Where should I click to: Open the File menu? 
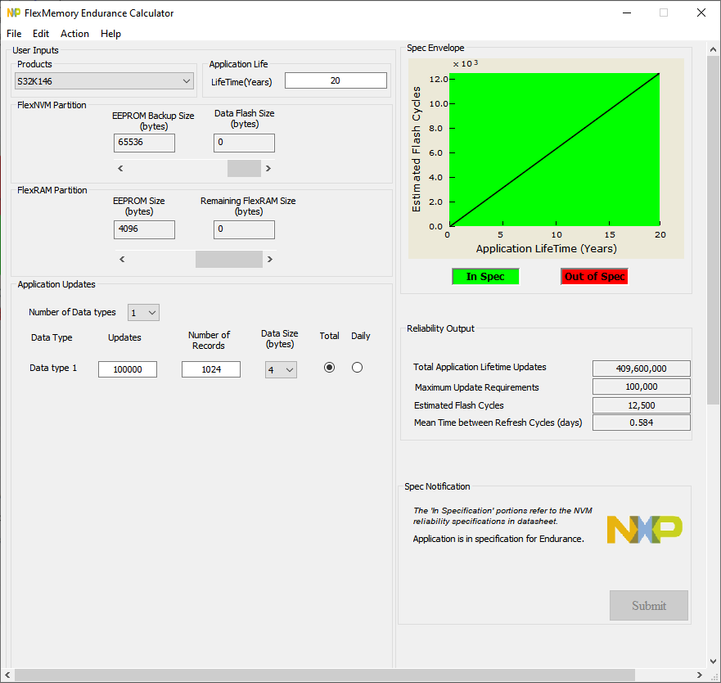pos(14,34)
